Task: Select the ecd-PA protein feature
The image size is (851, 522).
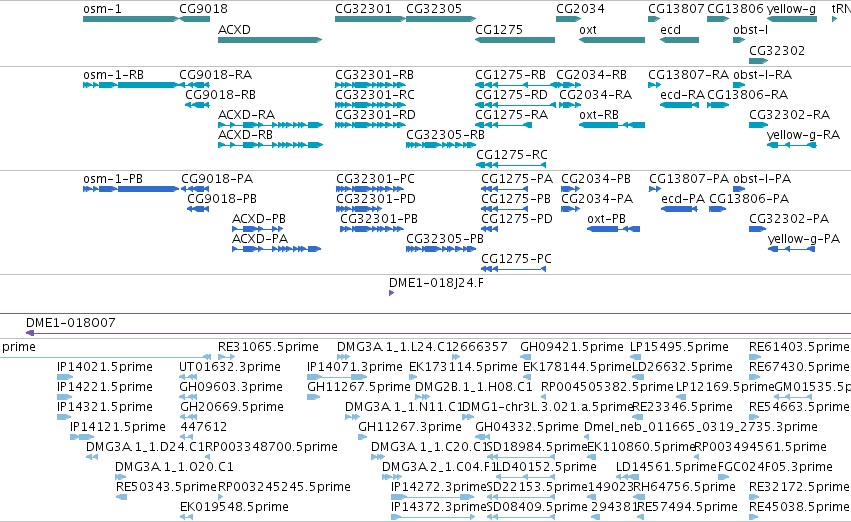Action: [679, 209]
